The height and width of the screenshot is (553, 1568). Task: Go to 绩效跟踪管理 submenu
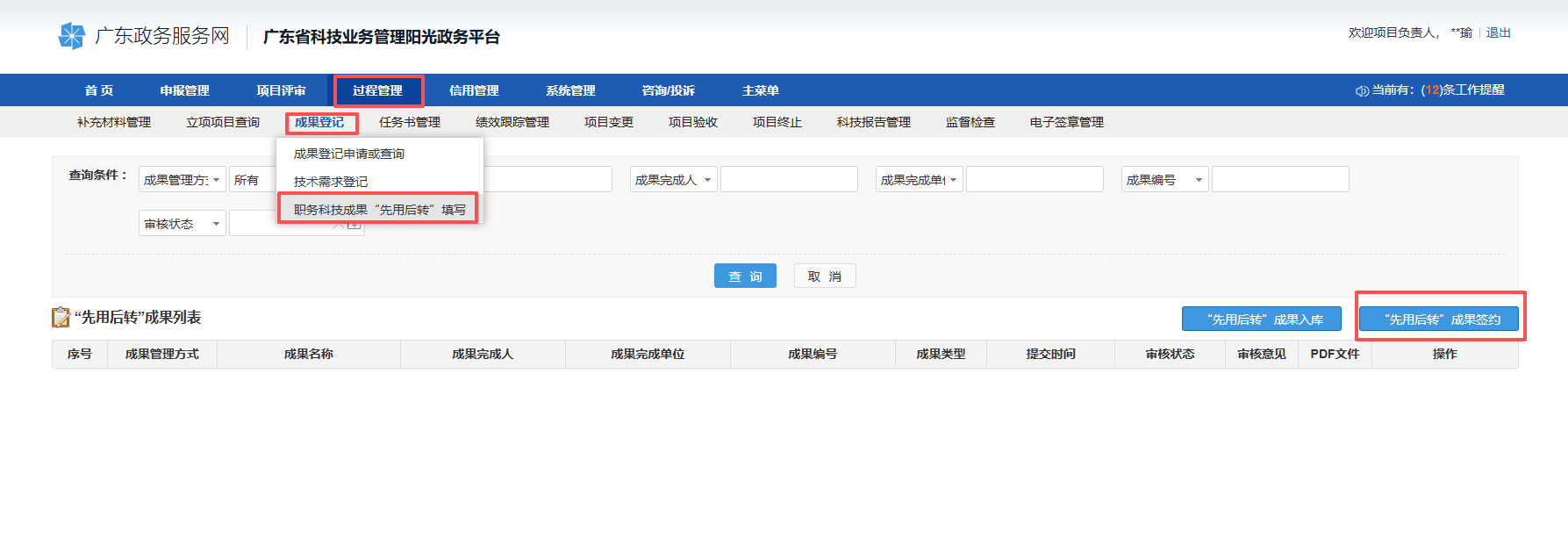pyautogui.click(x=512, y=122)
